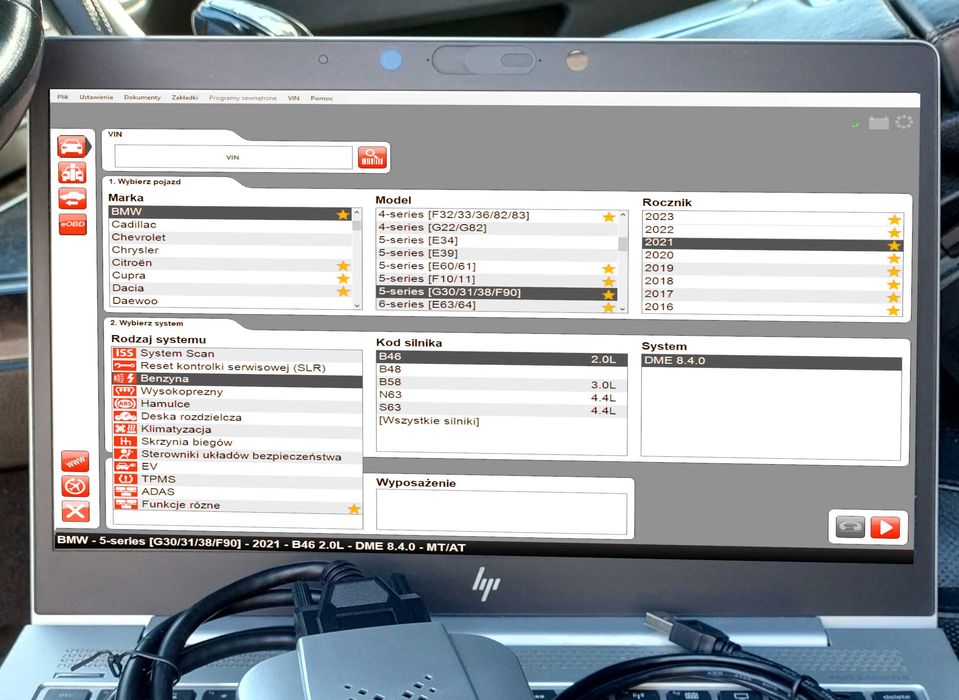Click the battery status icon
This screenshot has width=959, height=700.
879,123
